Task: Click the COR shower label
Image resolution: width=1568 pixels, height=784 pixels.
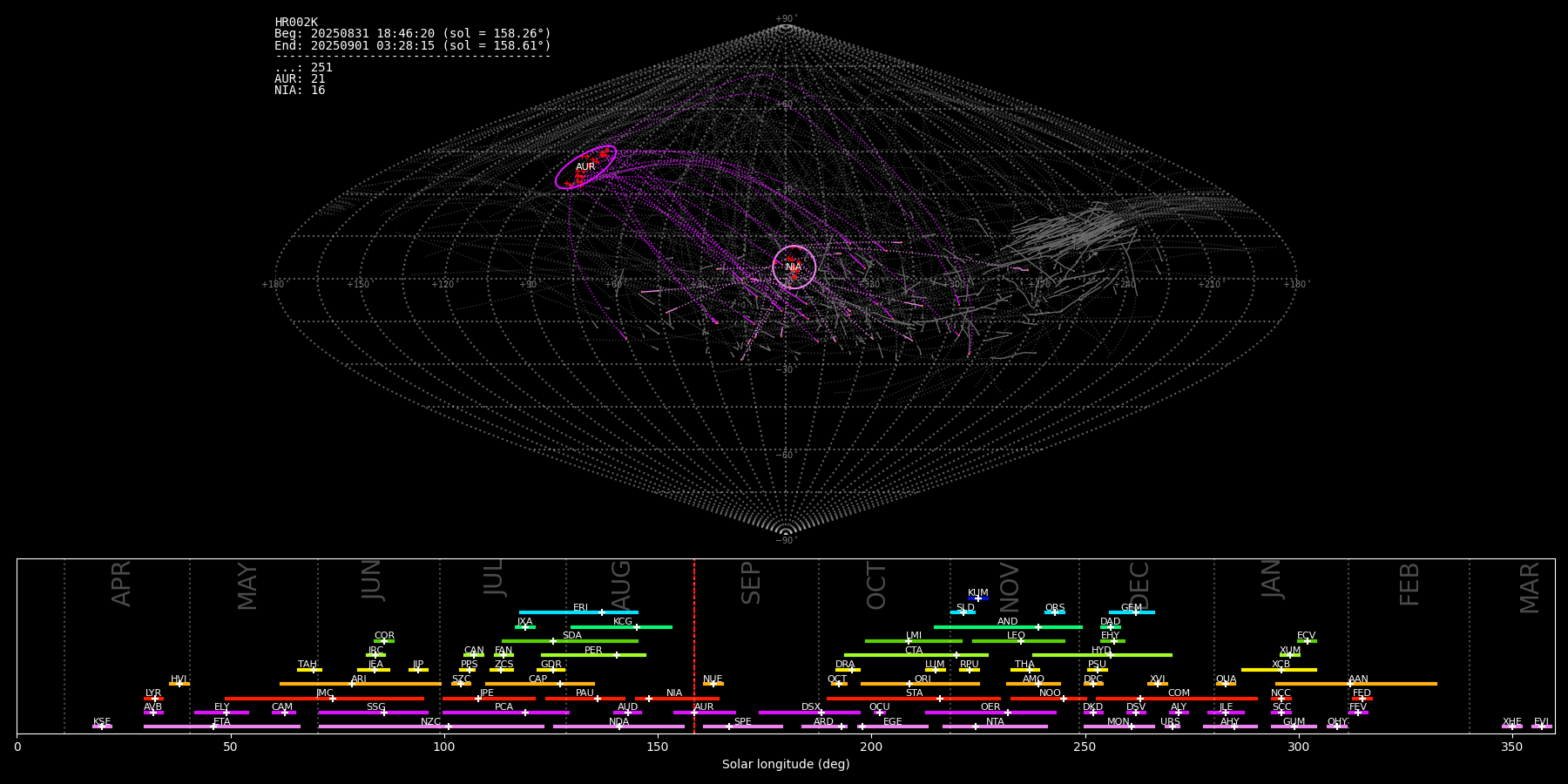Action: click(384, 636)
